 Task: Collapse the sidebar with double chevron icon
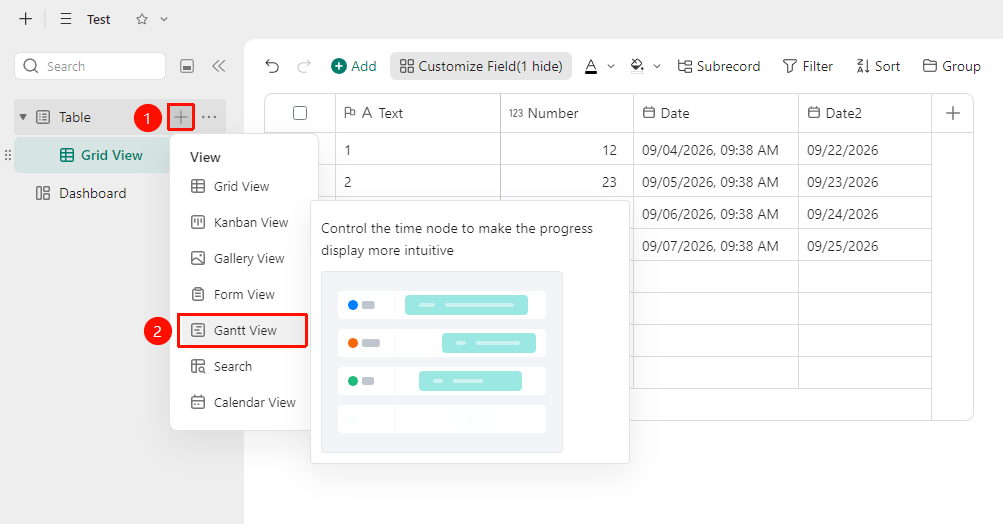pos(219,66)
